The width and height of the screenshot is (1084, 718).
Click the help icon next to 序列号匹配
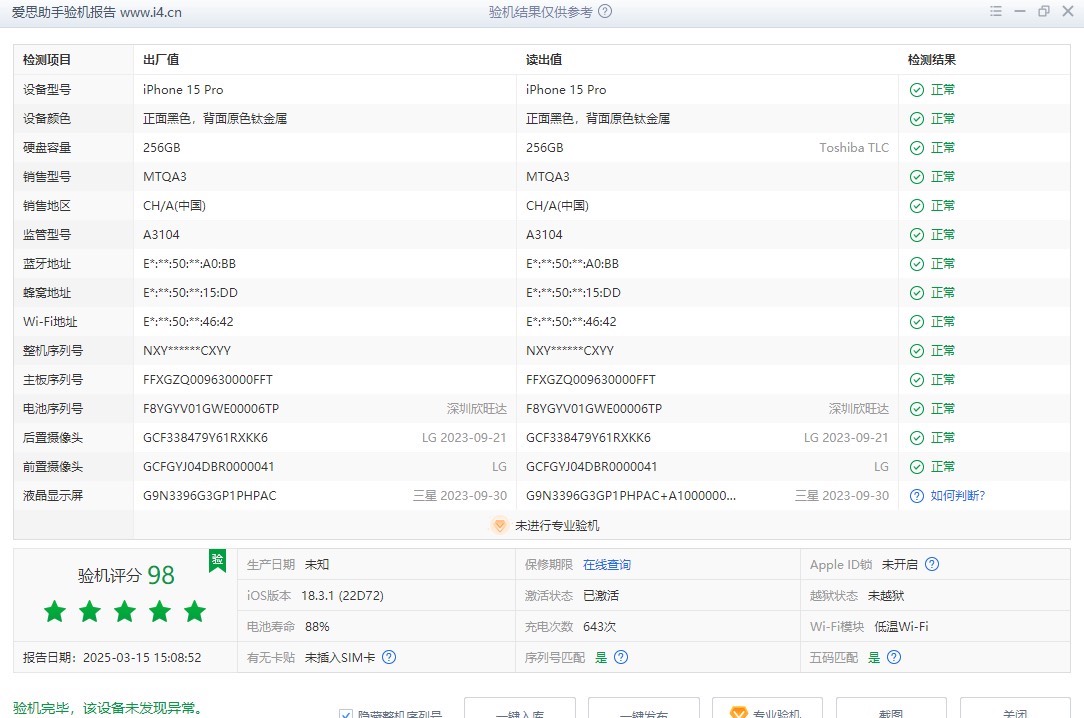coord(621,657)
